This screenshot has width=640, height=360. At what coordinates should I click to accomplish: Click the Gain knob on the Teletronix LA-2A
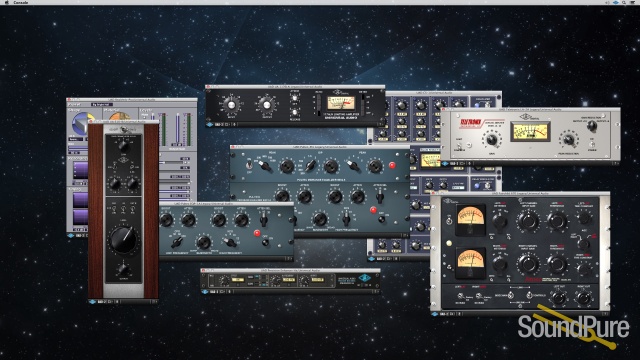tap(491, 140)
